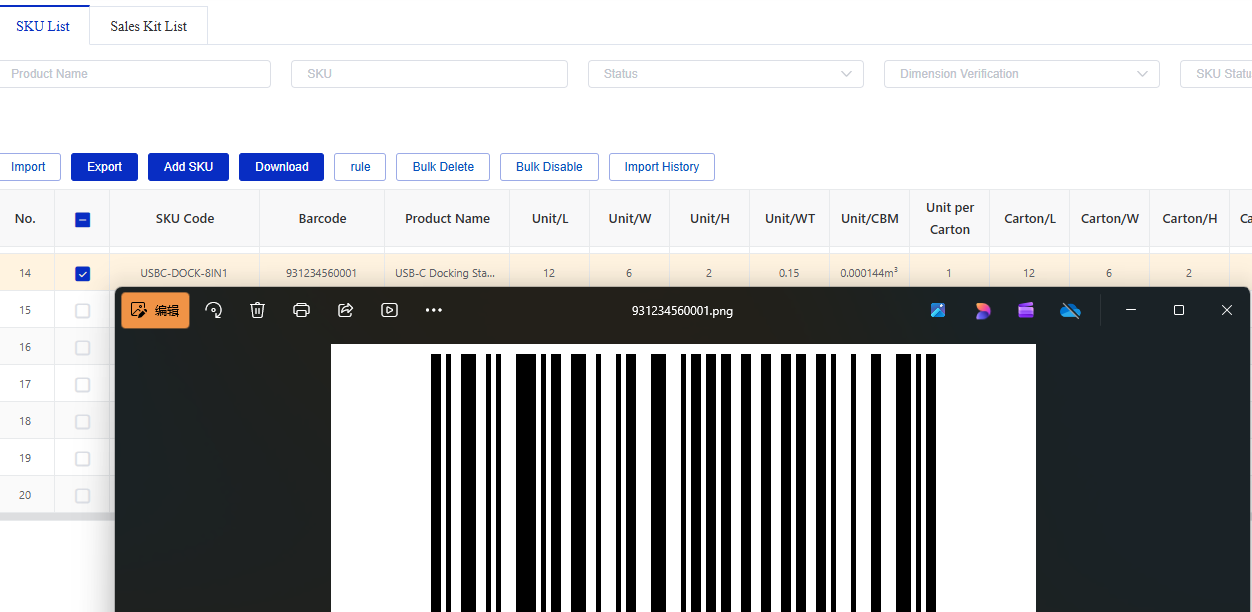Screen dimensions: 1252x612
Task: Open the Status dropdown filter
Action: (x=725, y=74)
